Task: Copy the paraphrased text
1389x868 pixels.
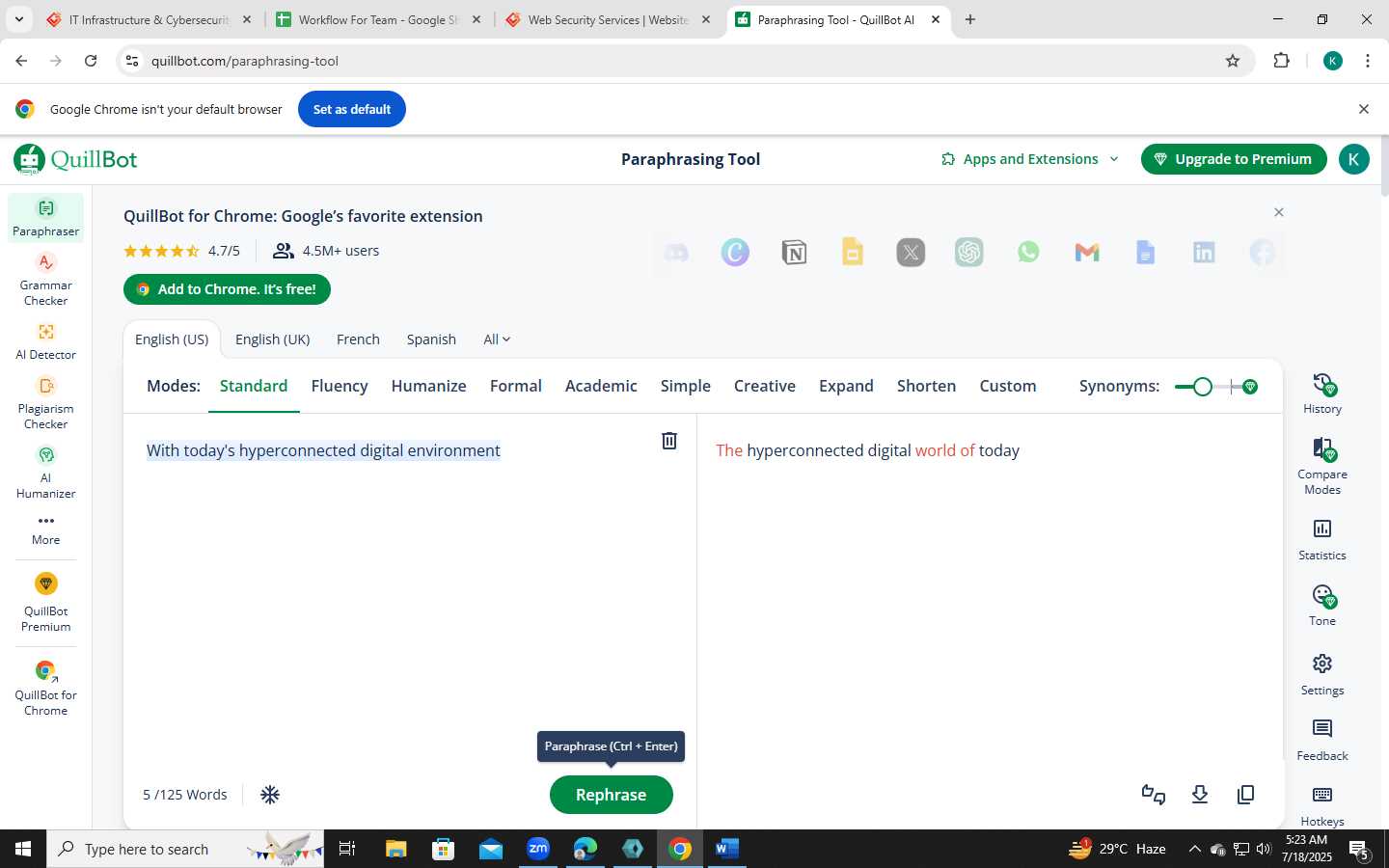Action: [1246, 795]
